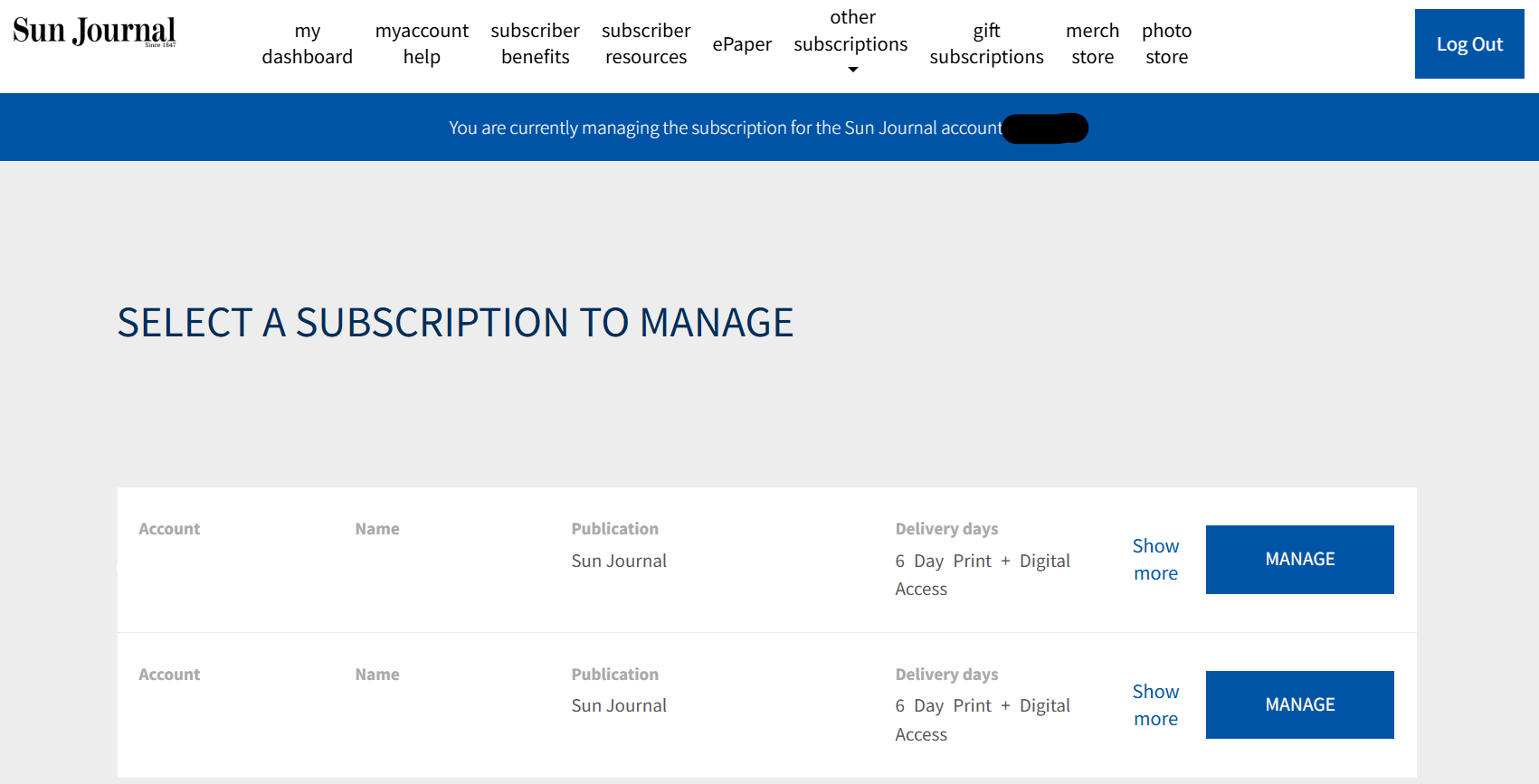
Task: Visit the merch store
Action: coord(1093,43)
